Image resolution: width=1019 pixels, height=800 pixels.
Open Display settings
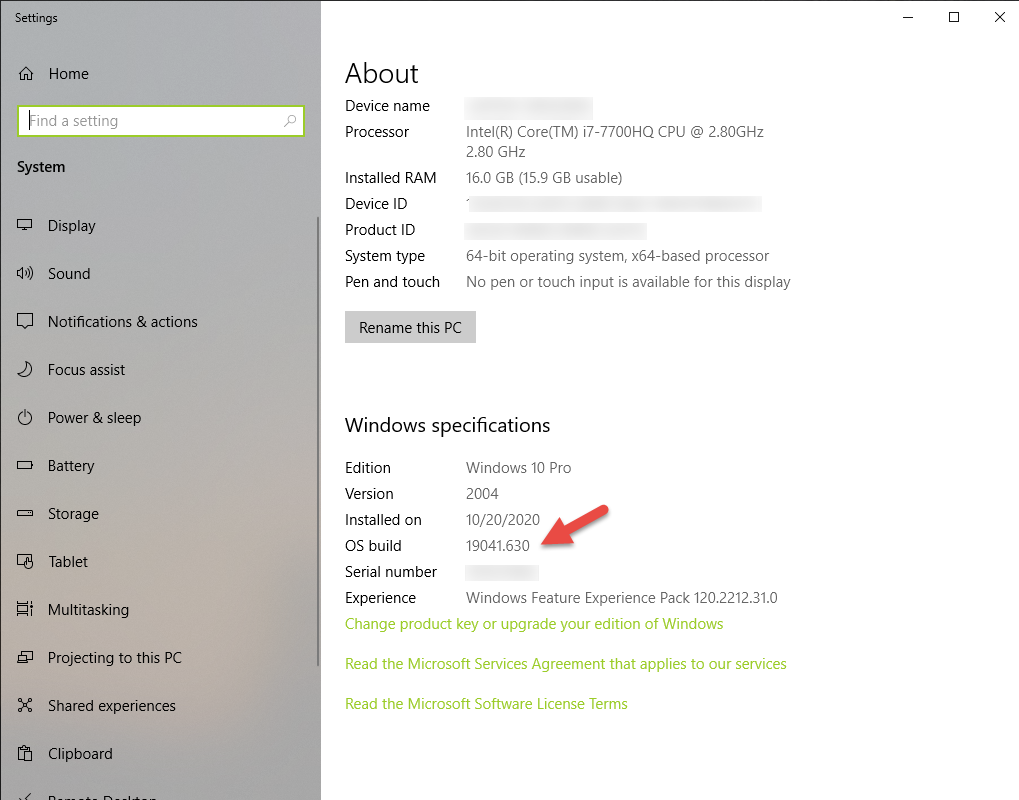[71, 226]
